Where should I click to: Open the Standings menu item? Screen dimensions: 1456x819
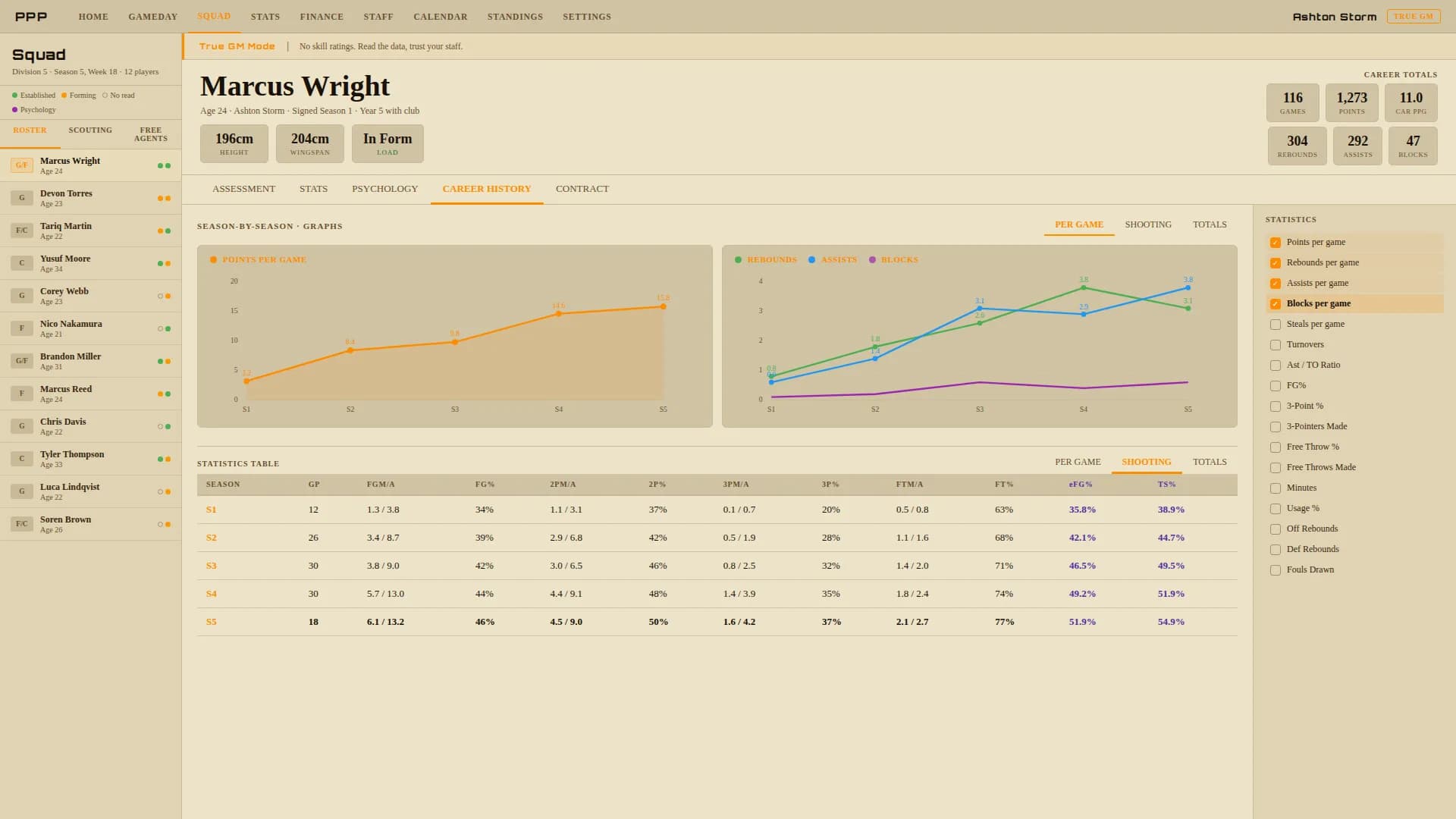(x=515, y=17)
